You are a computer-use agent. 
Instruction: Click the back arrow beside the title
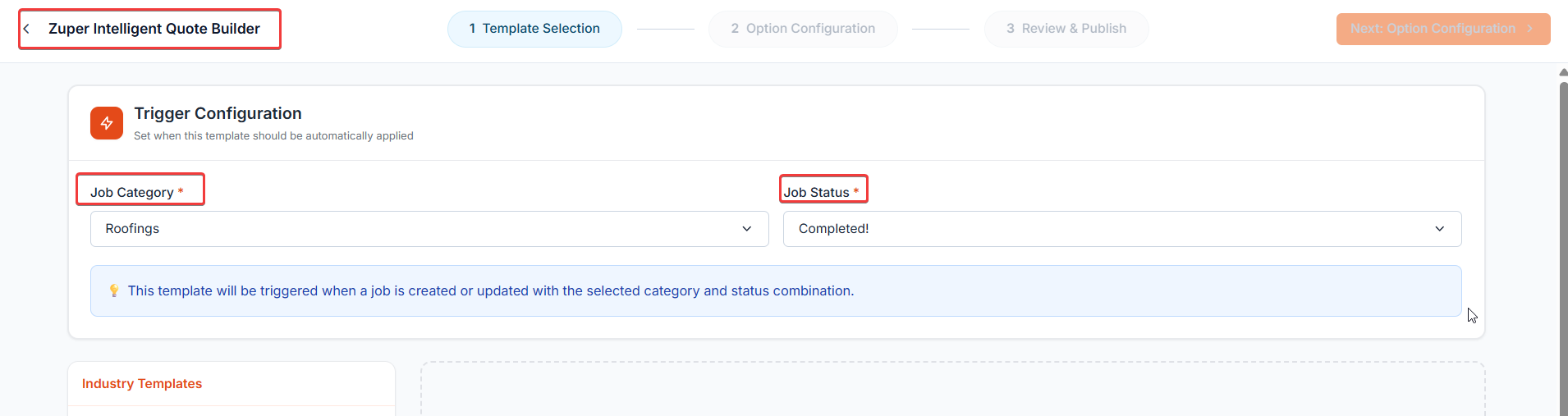point(27,29)
